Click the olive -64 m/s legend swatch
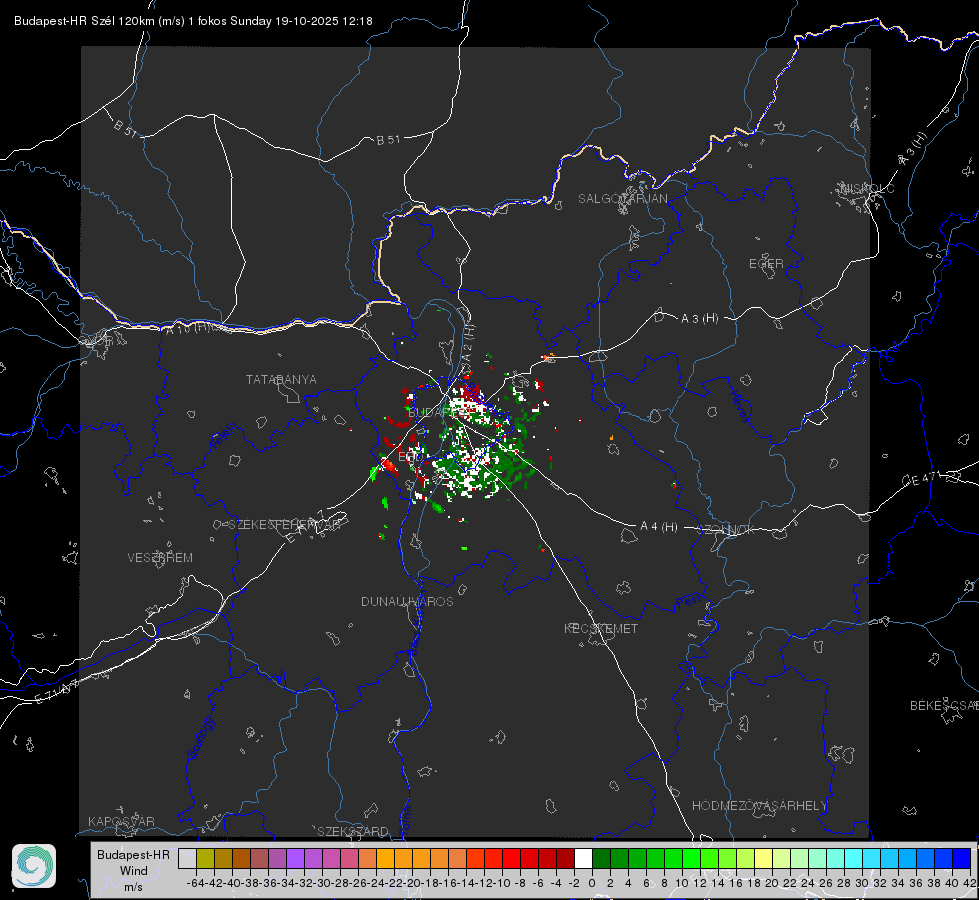This screenshot has width=979, height=900. (205, 858)
